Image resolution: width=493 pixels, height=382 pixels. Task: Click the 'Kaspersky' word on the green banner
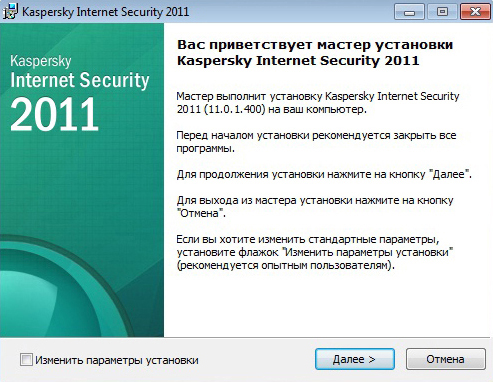pyautogui.click(x=41, y=61)
